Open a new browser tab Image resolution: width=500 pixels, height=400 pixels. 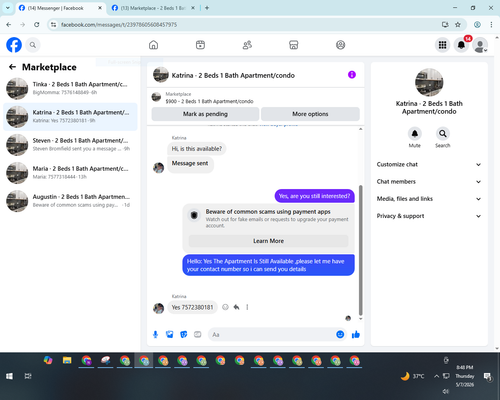pyautogui.click(x=207, y=8)
